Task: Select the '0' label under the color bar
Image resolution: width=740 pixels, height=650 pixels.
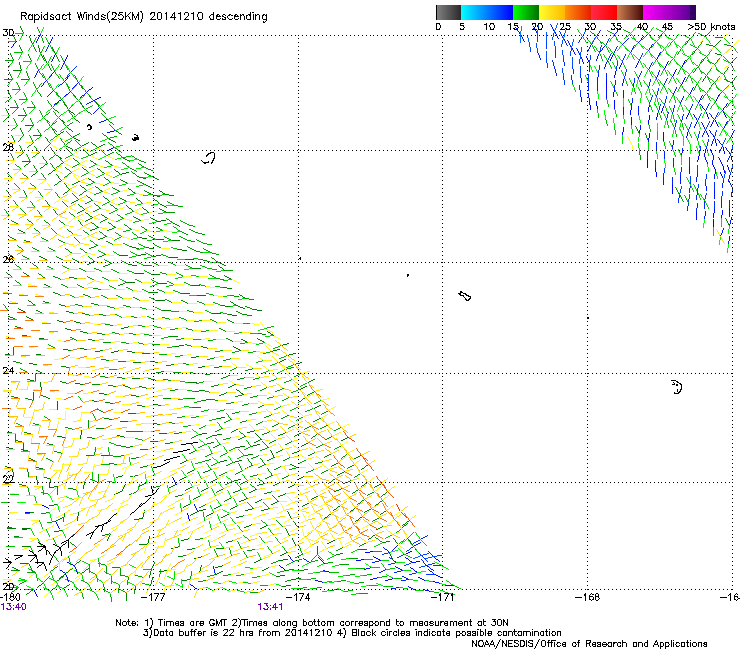Action: 438,27
